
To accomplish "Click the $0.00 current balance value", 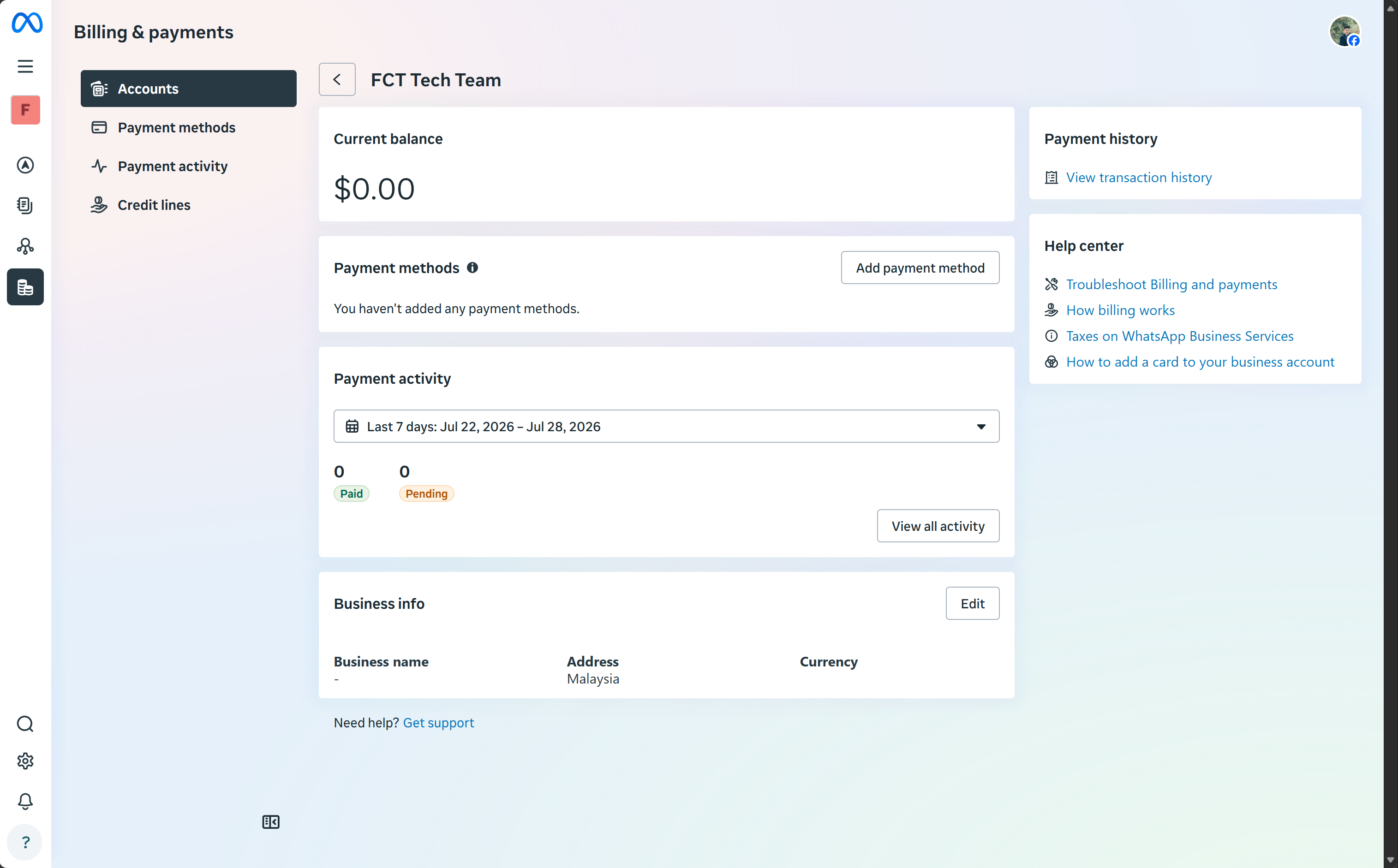I will tap(374, 189).
